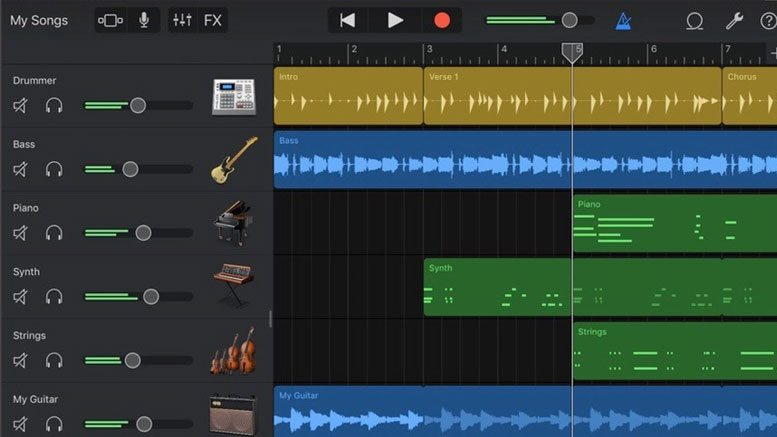Open the FX panel
Screen dimensions: 777x437
click(213, 20)
